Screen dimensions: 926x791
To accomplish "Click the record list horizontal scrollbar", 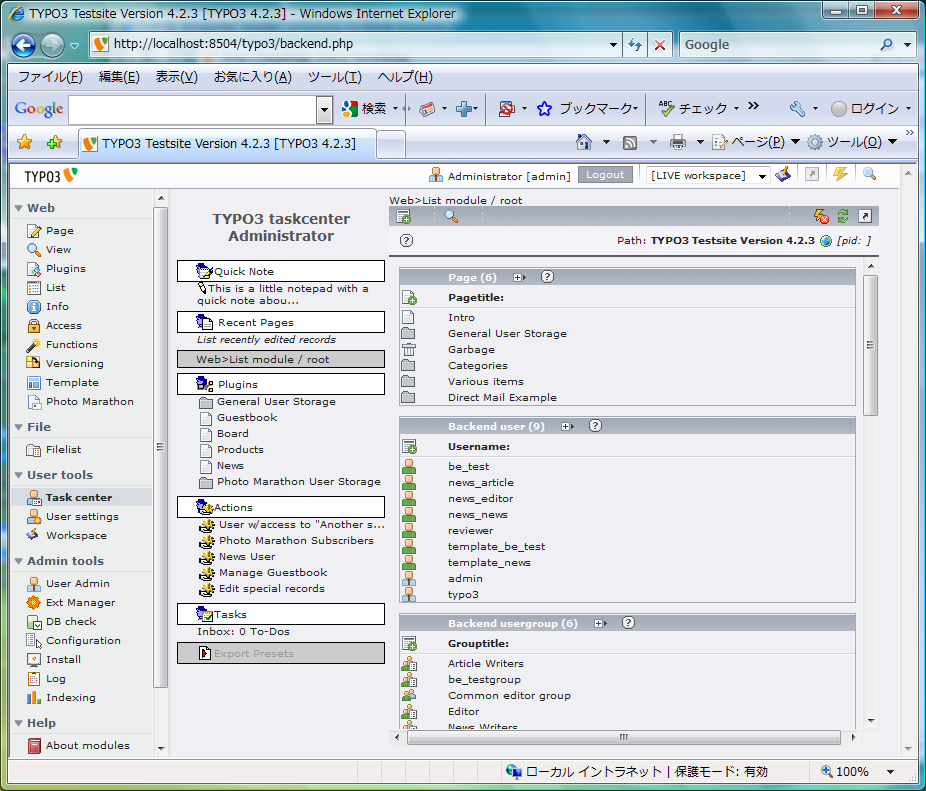I will [x=624, y=737].
